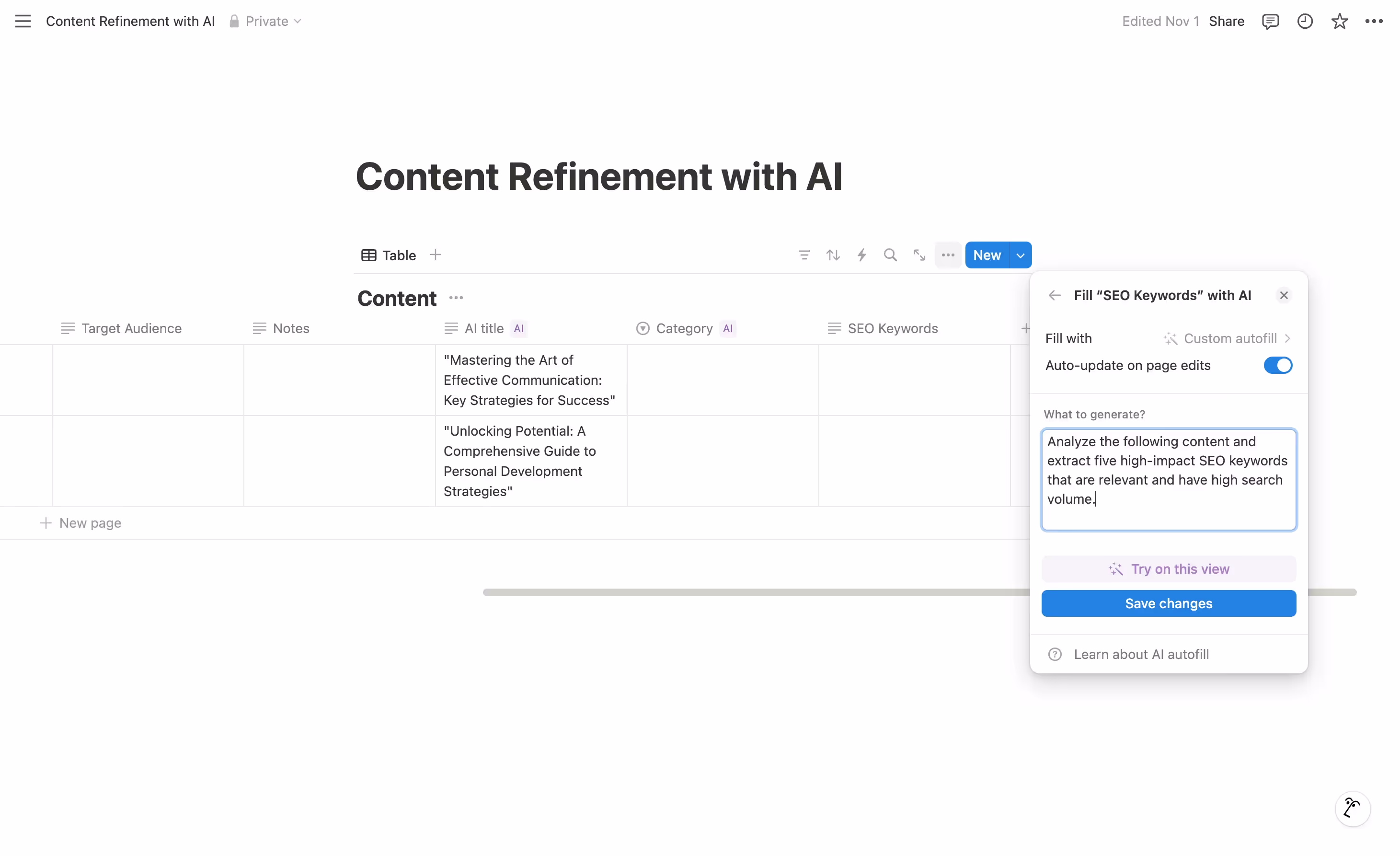Viewport: 1400px width, 856px height.
Task: Search the database with magnifier
Action: (890, 255)
